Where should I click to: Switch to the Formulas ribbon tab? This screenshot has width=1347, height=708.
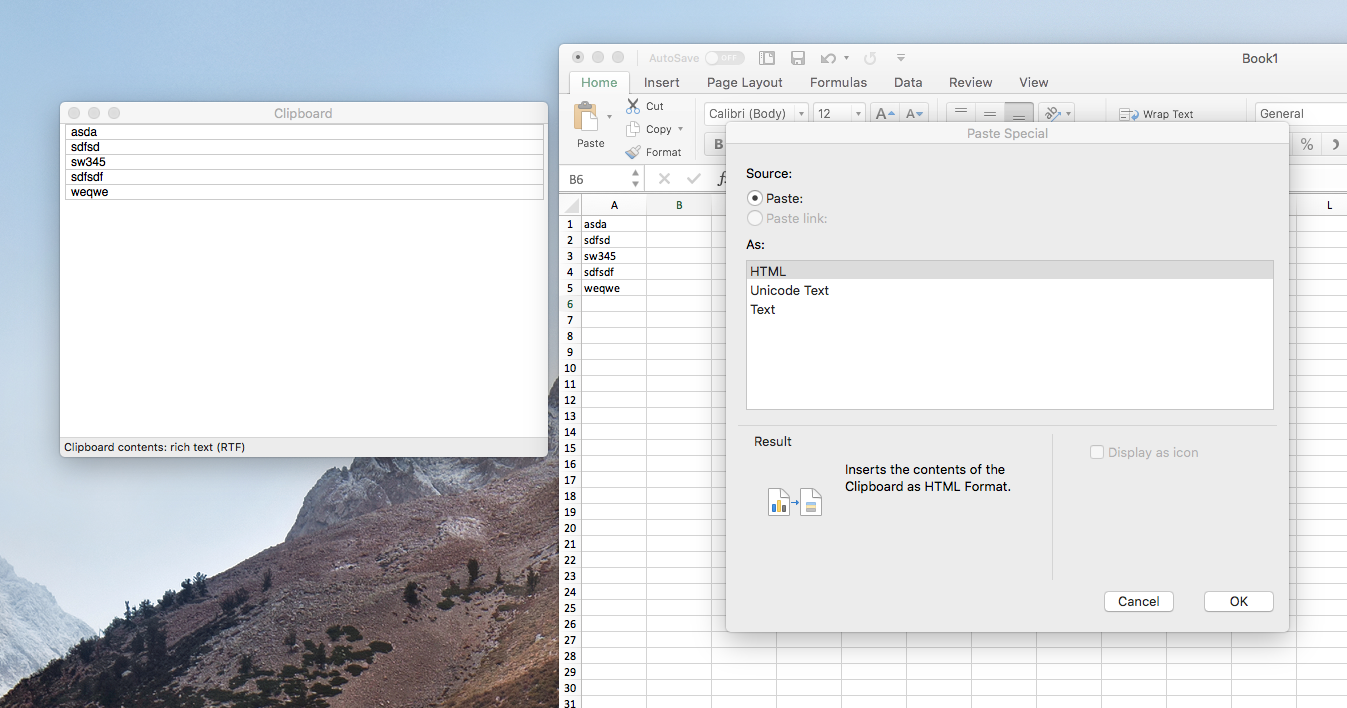pyautogui.click(x=838, y=82)
